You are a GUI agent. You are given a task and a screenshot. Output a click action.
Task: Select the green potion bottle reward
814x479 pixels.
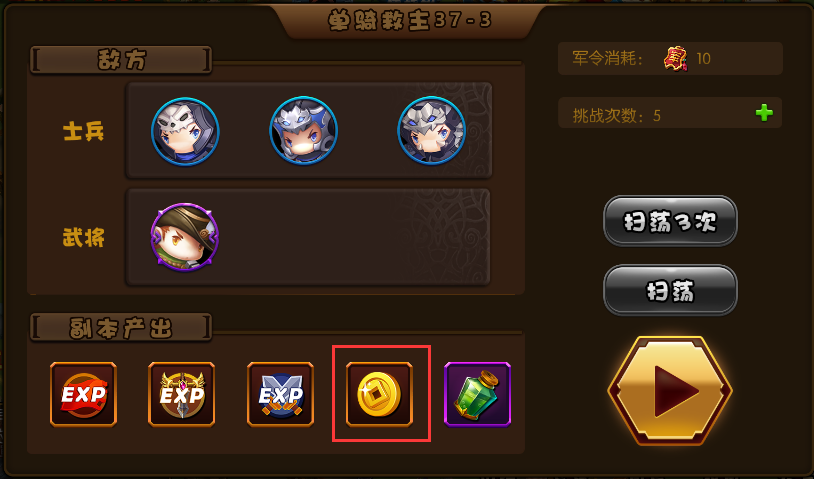[x=478, y=394]
